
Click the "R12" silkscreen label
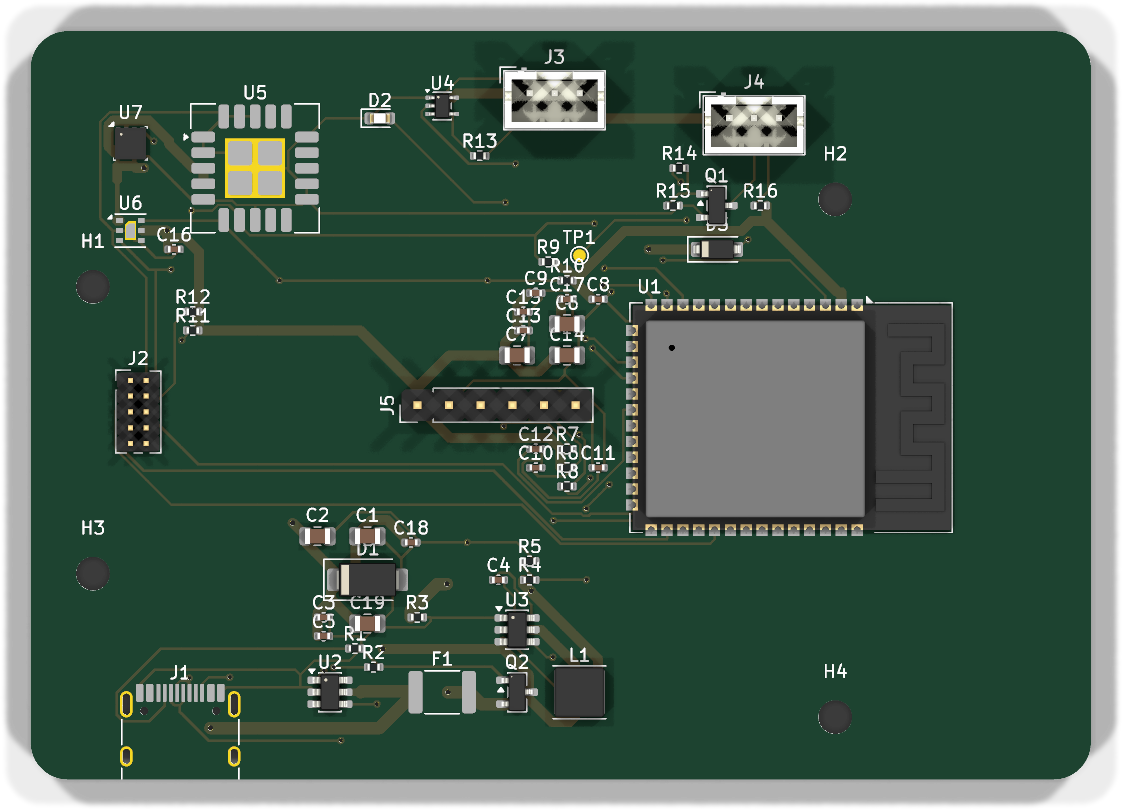click(192, 296)
